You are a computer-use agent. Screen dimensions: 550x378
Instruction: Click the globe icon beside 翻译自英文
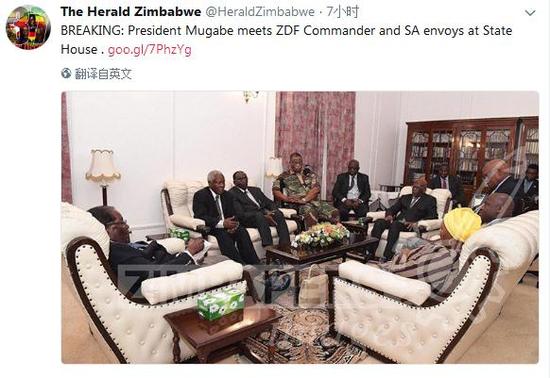66,74
